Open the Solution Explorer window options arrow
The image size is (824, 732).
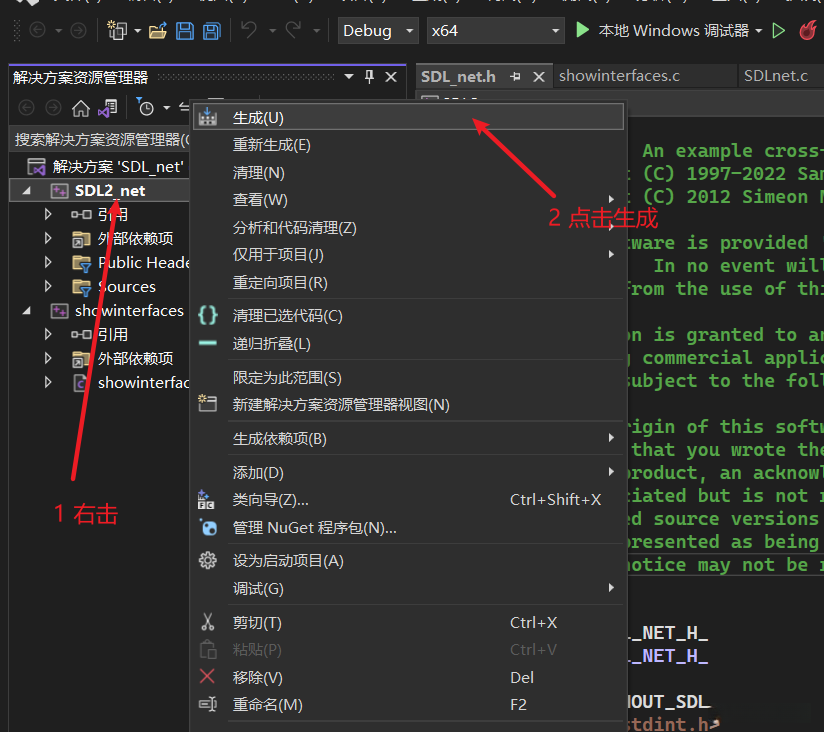coord(349,77)
